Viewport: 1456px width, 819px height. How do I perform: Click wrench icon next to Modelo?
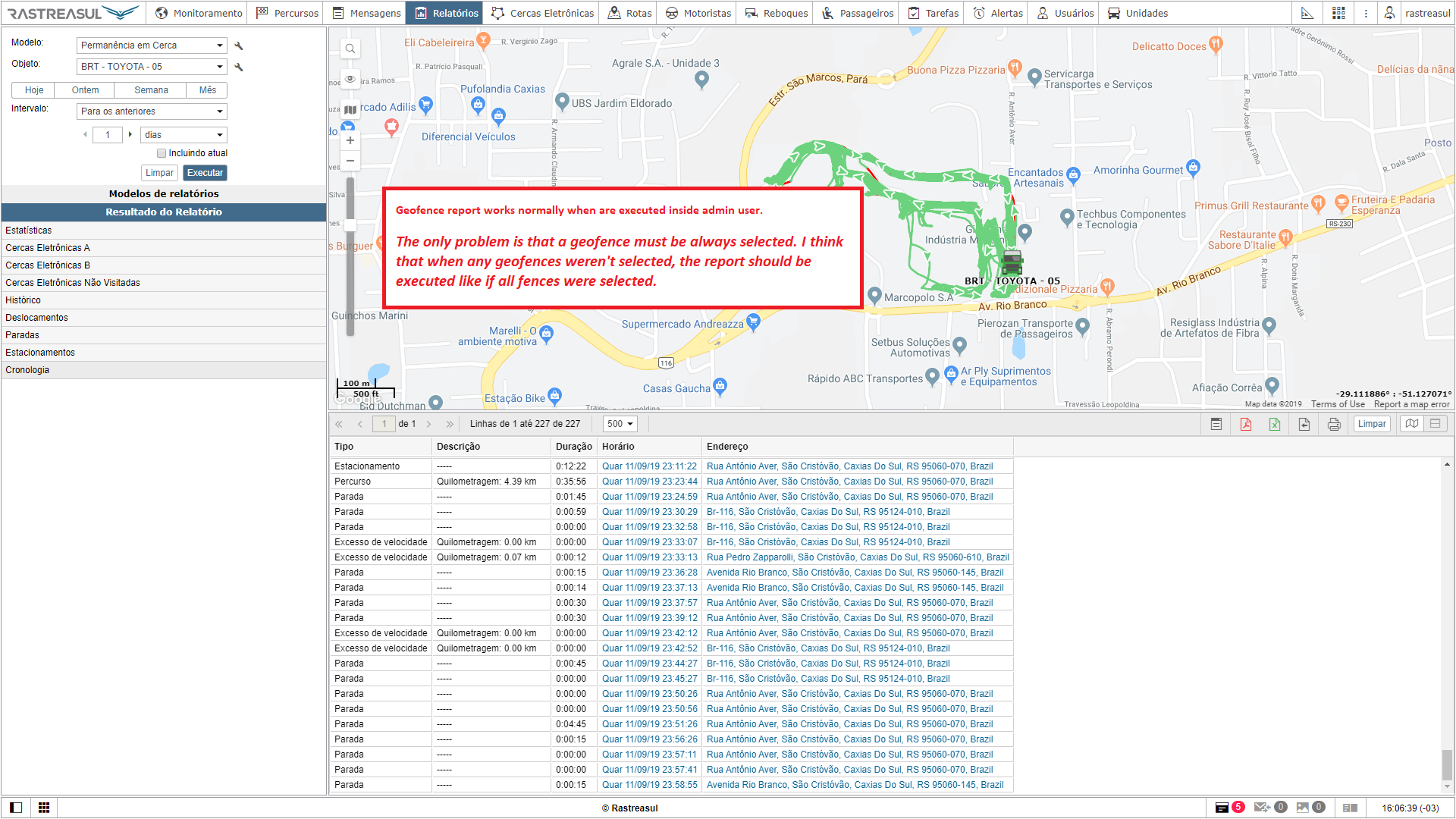click(239, 46)
